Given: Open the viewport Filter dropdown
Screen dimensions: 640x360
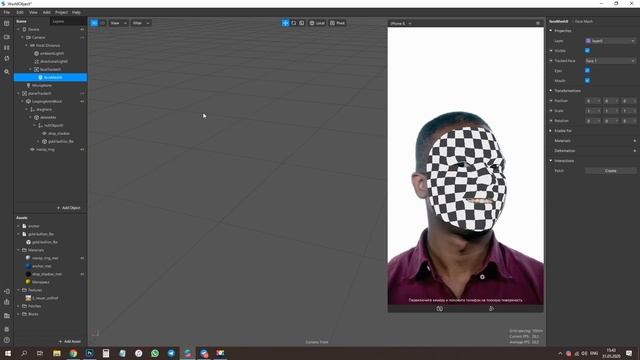Looking at the screenshot, I should pos(141,23).
